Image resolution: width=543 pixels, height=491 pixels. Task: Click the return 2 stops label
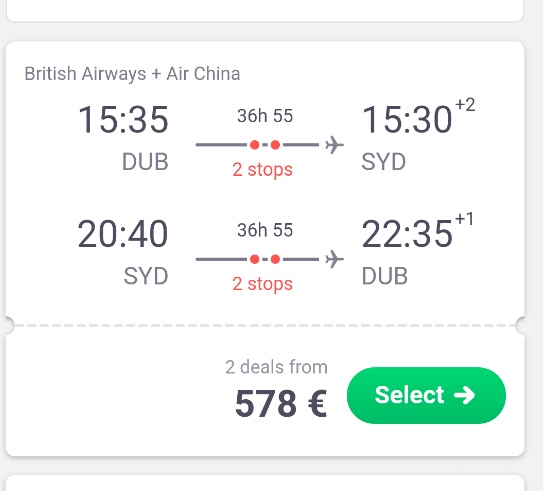click(x=262, y=284)
